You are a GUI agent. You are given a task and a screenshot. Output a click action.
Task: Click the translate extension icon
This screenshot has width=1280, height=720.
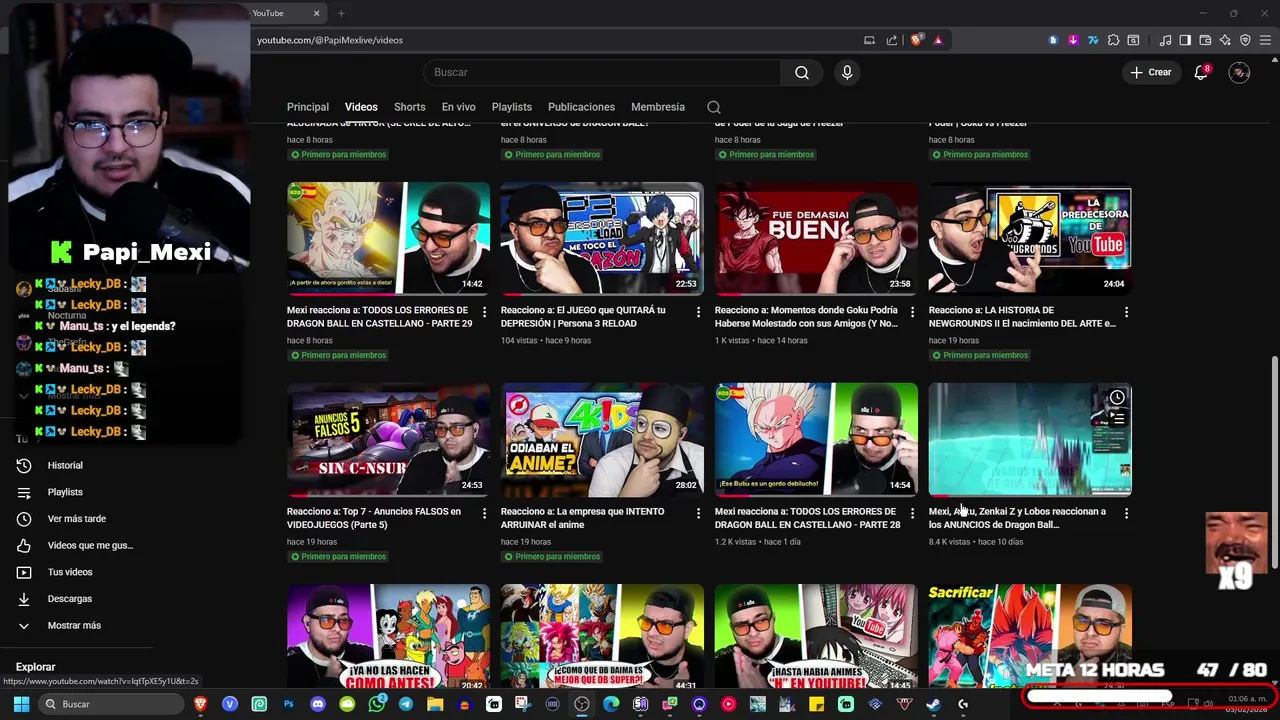coord(1093,40)
